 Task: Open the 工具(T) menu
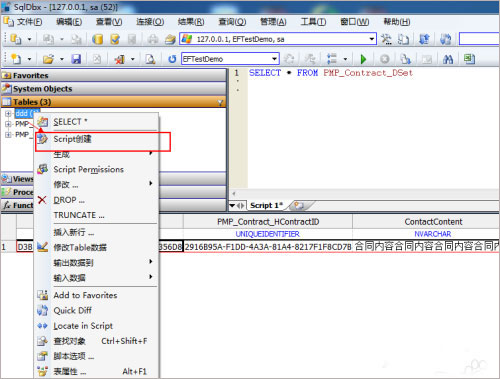(313, 22)
